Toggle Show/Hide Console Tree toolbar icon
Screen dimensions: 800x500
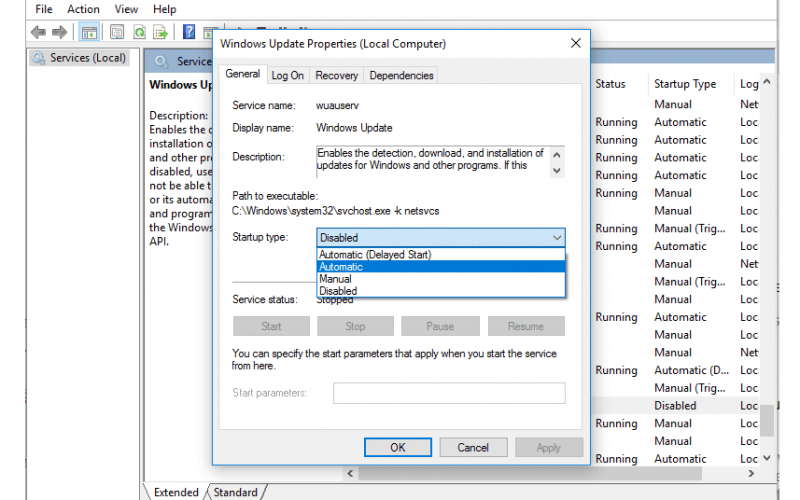pyautogui.click(x=89, y=33)
